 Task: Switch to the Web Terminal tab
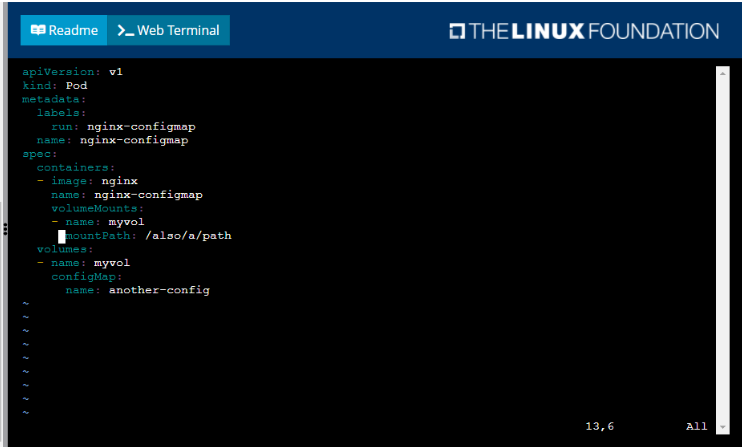click(168, 30)
